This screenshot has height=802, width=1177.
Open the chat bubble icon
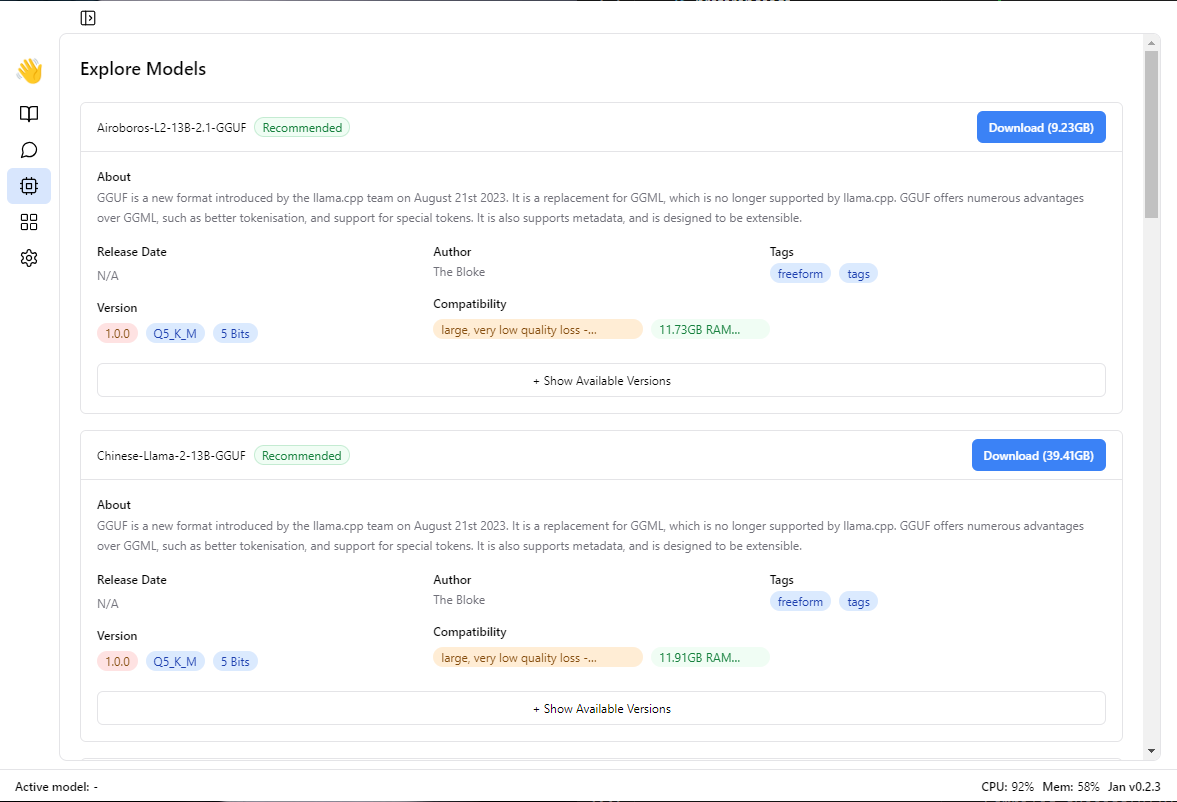29,150
